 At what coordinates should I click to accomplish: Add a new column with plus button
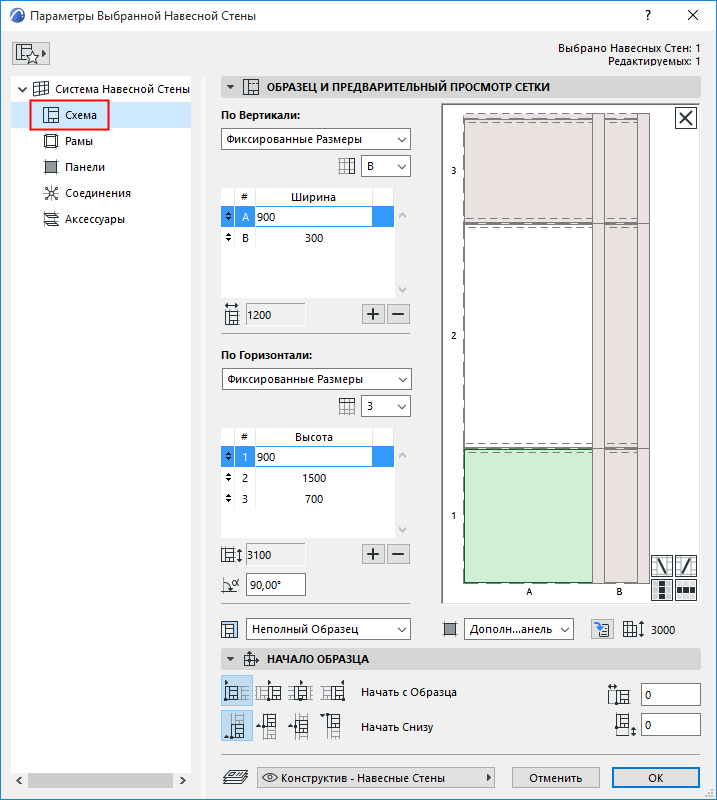coord(373,314)
